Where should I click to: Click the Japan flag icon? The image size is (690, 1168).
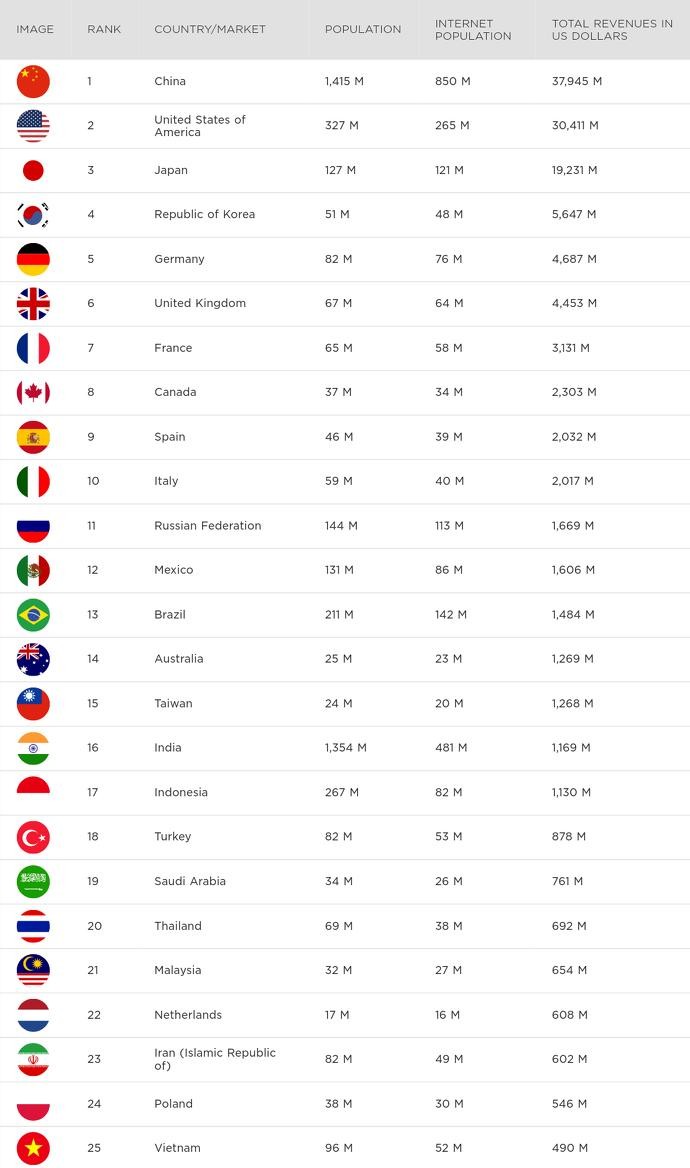pos(33,170)
